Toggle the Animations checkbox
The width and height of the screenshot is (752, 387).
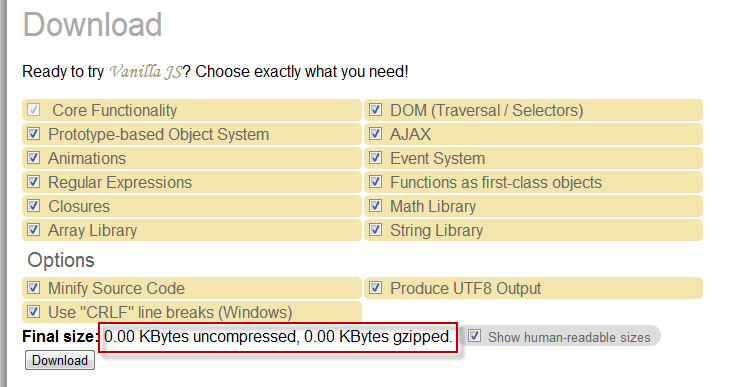[33, 157]
